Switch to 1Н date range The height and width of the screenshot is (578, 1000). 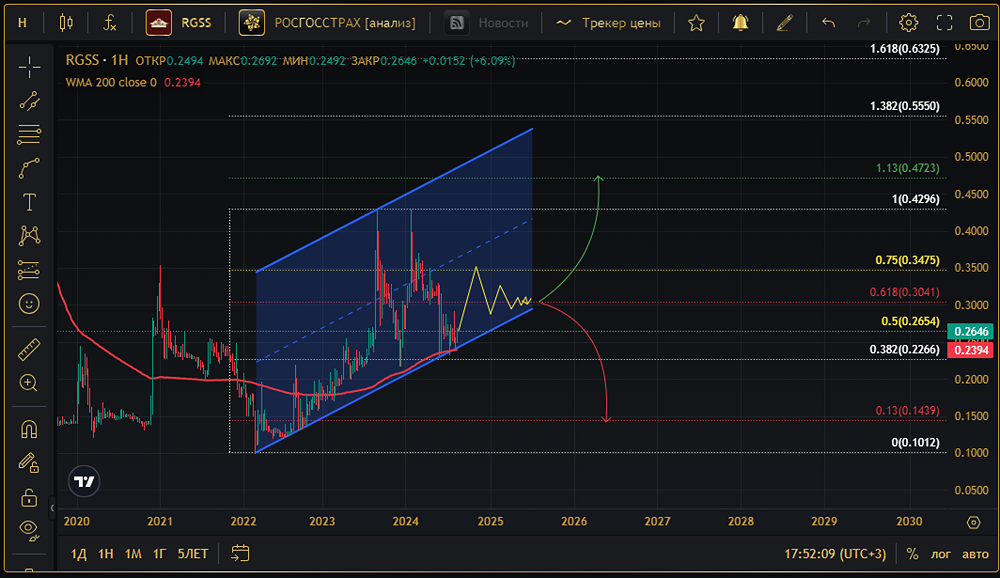coord(106,554)
